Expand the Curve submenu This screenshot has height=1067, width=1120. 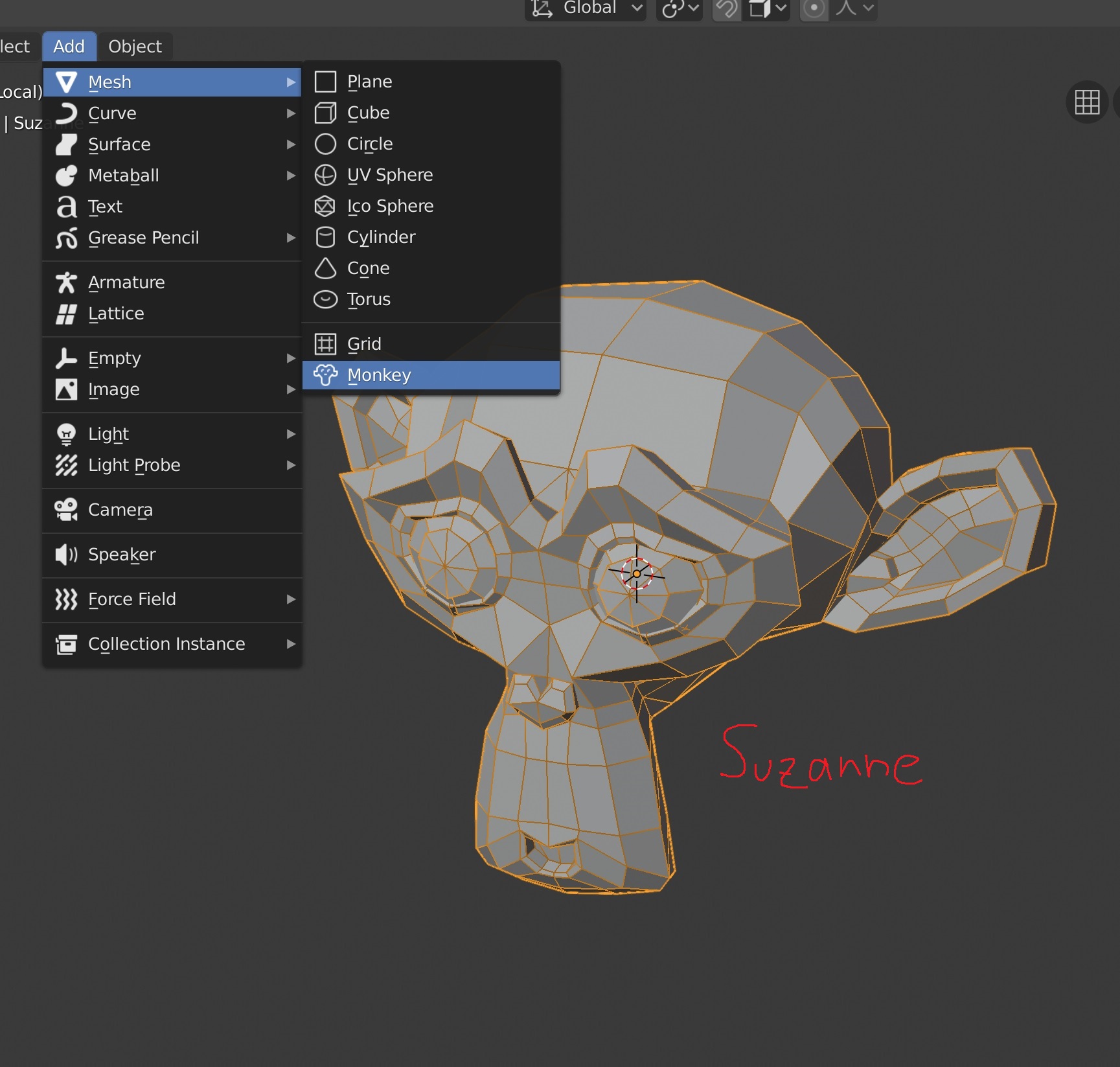[x=172, y=113]
